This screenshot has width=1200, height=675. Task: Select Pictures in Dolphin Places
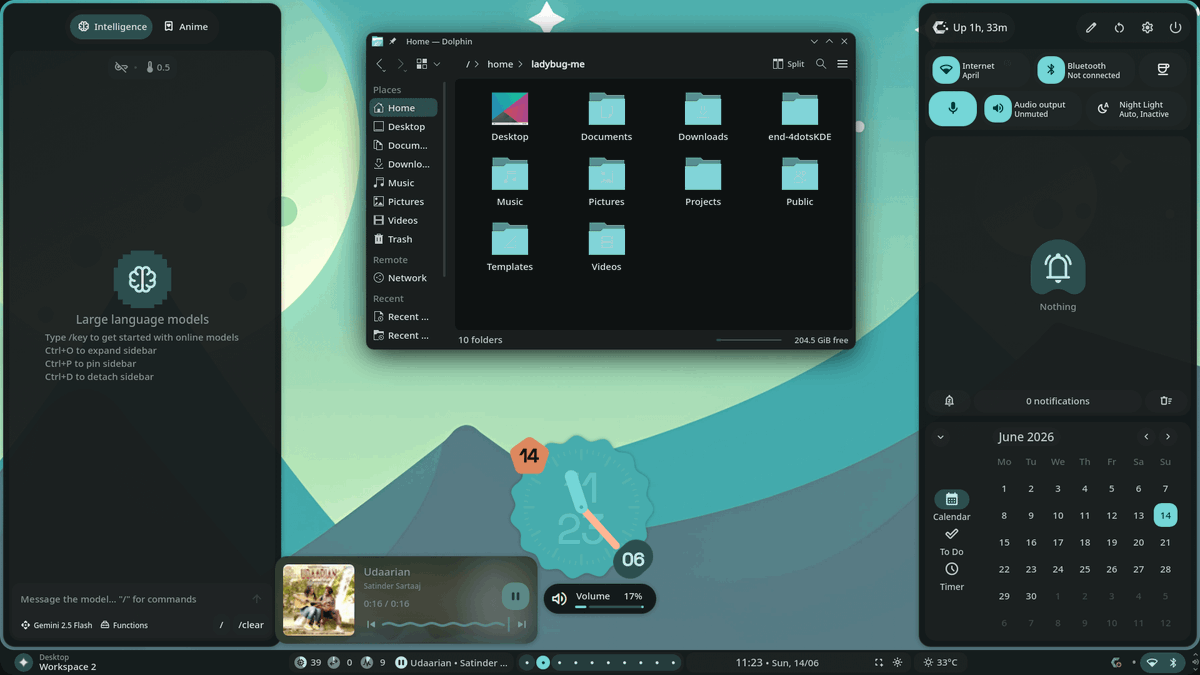(x=403, y=202)
